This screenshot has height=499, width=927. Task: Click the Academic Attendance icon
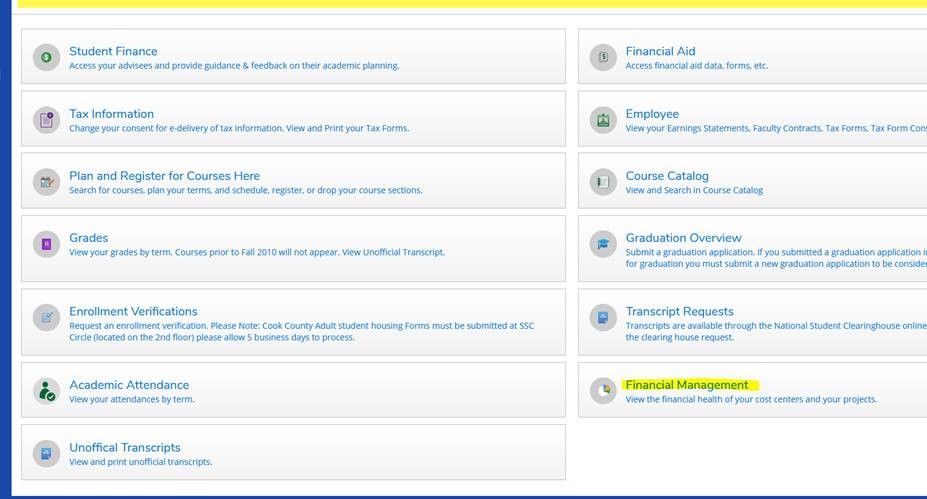[46, 391]
